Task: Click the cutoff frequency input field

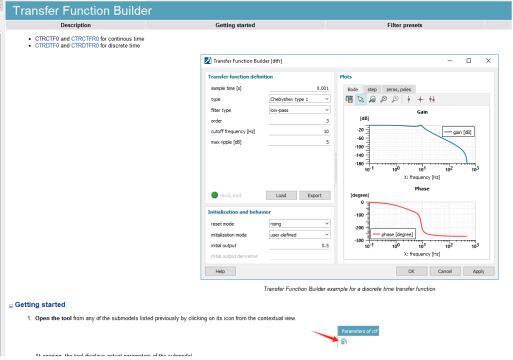Action: (x=299, y=131)
